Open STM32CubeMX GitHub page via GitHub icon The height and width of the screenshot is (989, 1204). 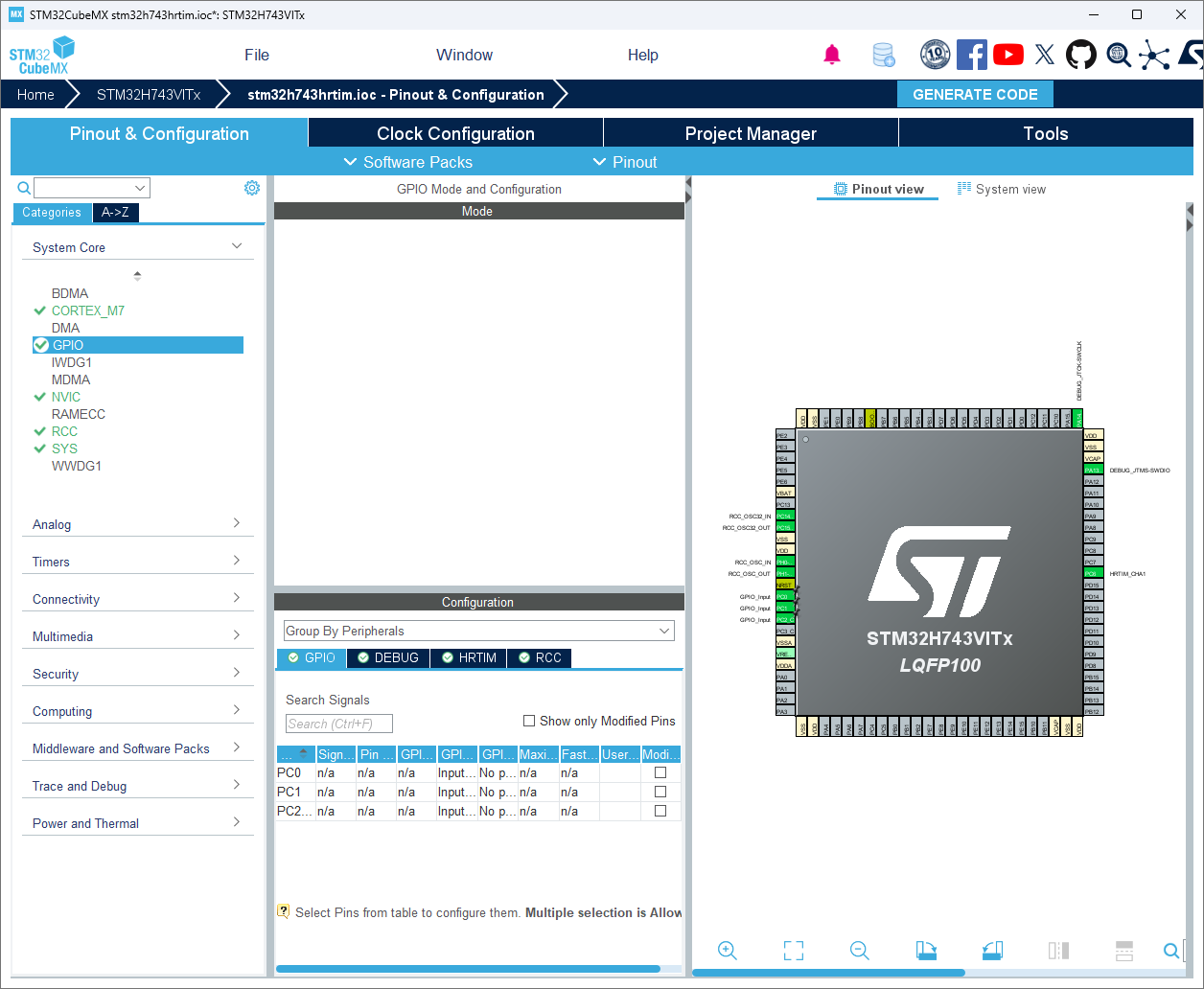[1081, 55]
